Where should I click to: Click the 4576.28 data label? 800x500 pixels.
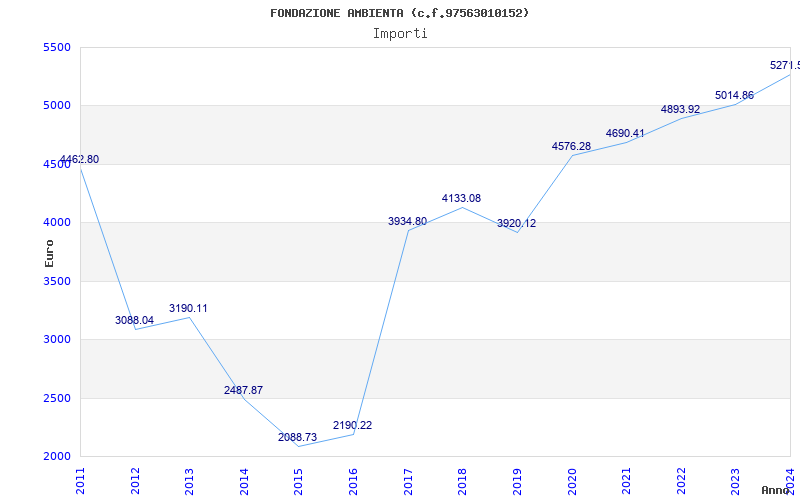click(571, 147)
